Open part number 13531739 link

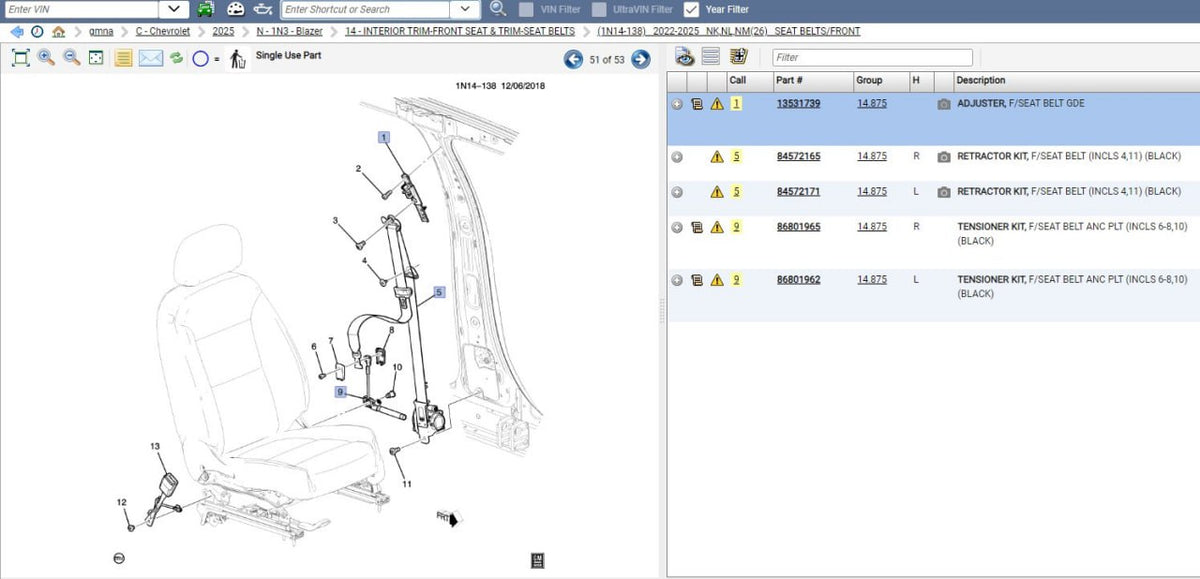[798, 104]
